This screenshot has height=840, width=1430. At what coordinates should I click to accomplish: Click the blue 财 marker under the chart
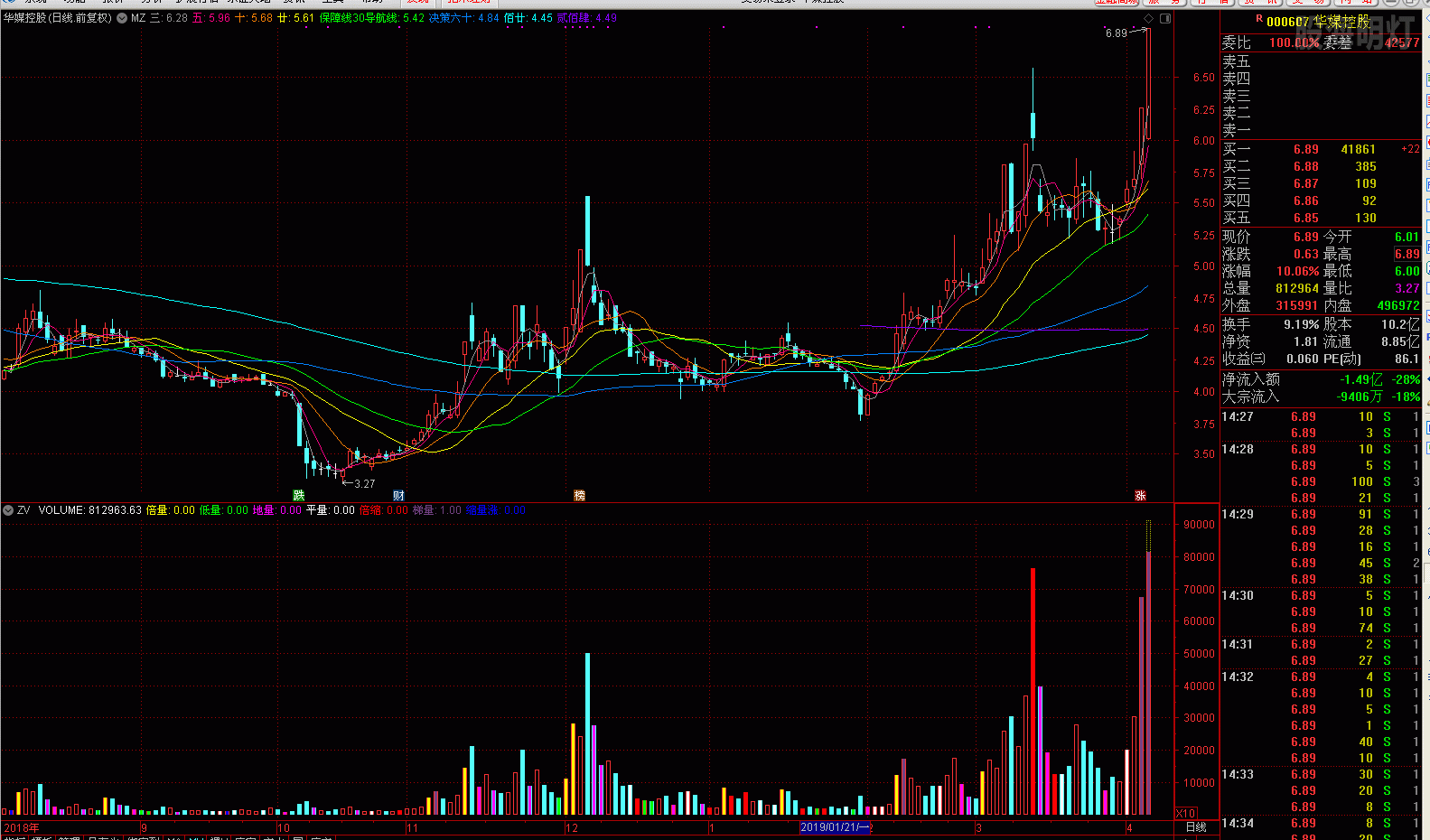coord(398,495)
